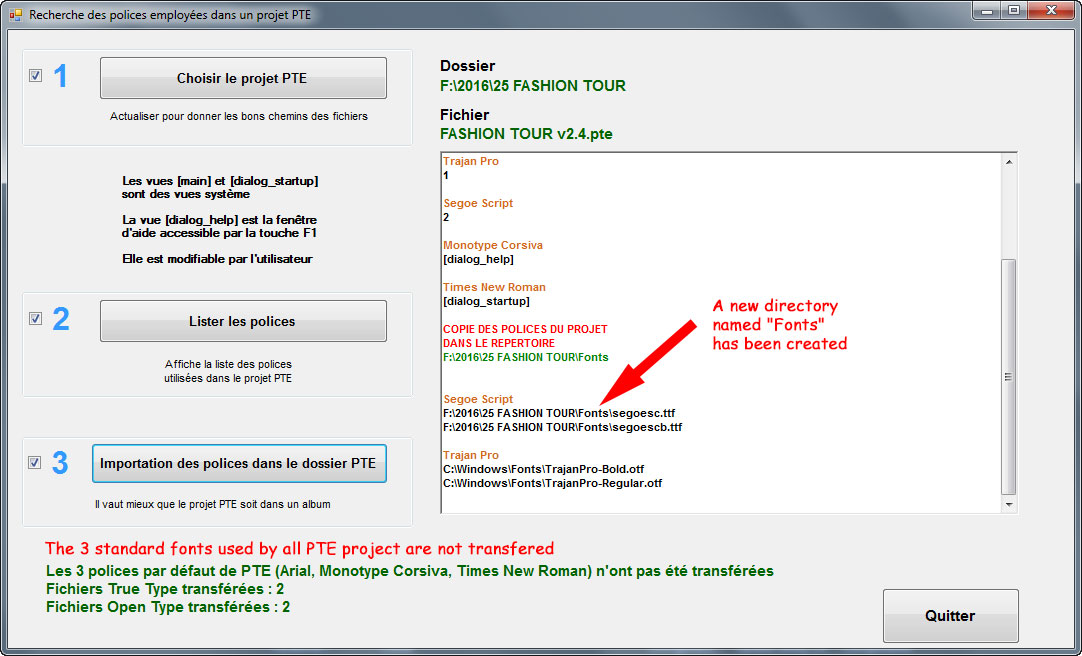
Task: Toggle the checkbox beside step 2
Action: click(35, 319)
